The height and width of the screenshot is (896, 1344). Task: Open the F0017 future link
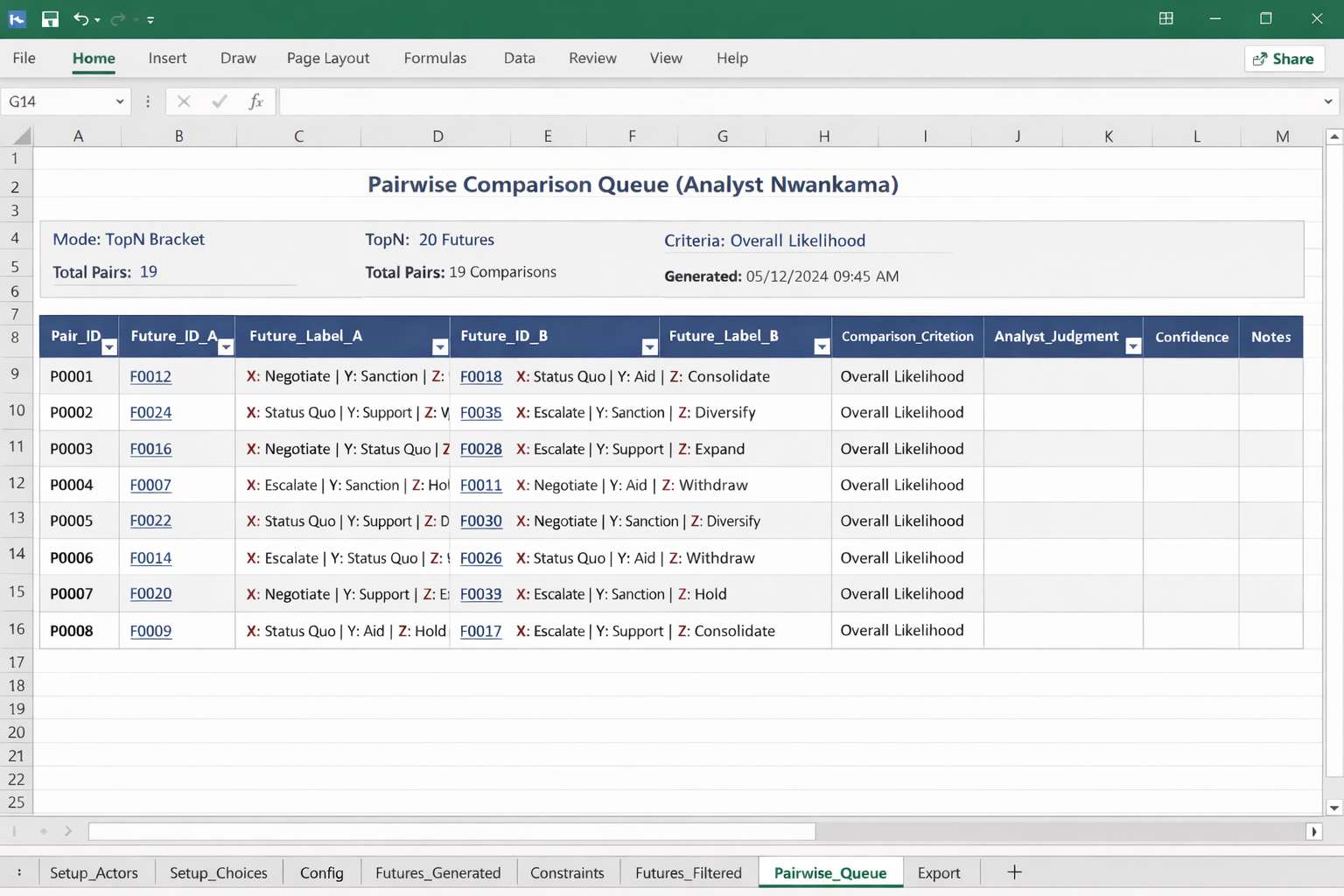[481, 631]
